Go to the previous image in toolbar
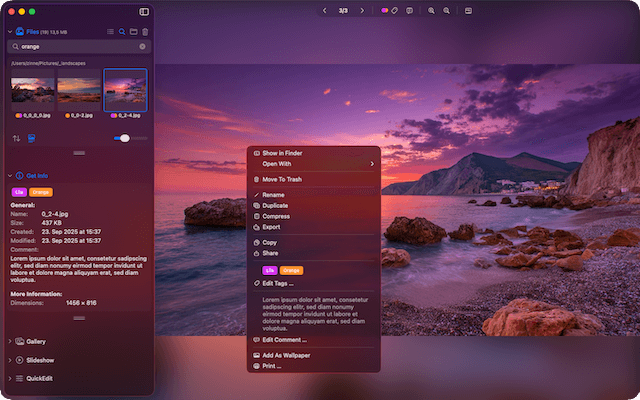 point(324,11)
